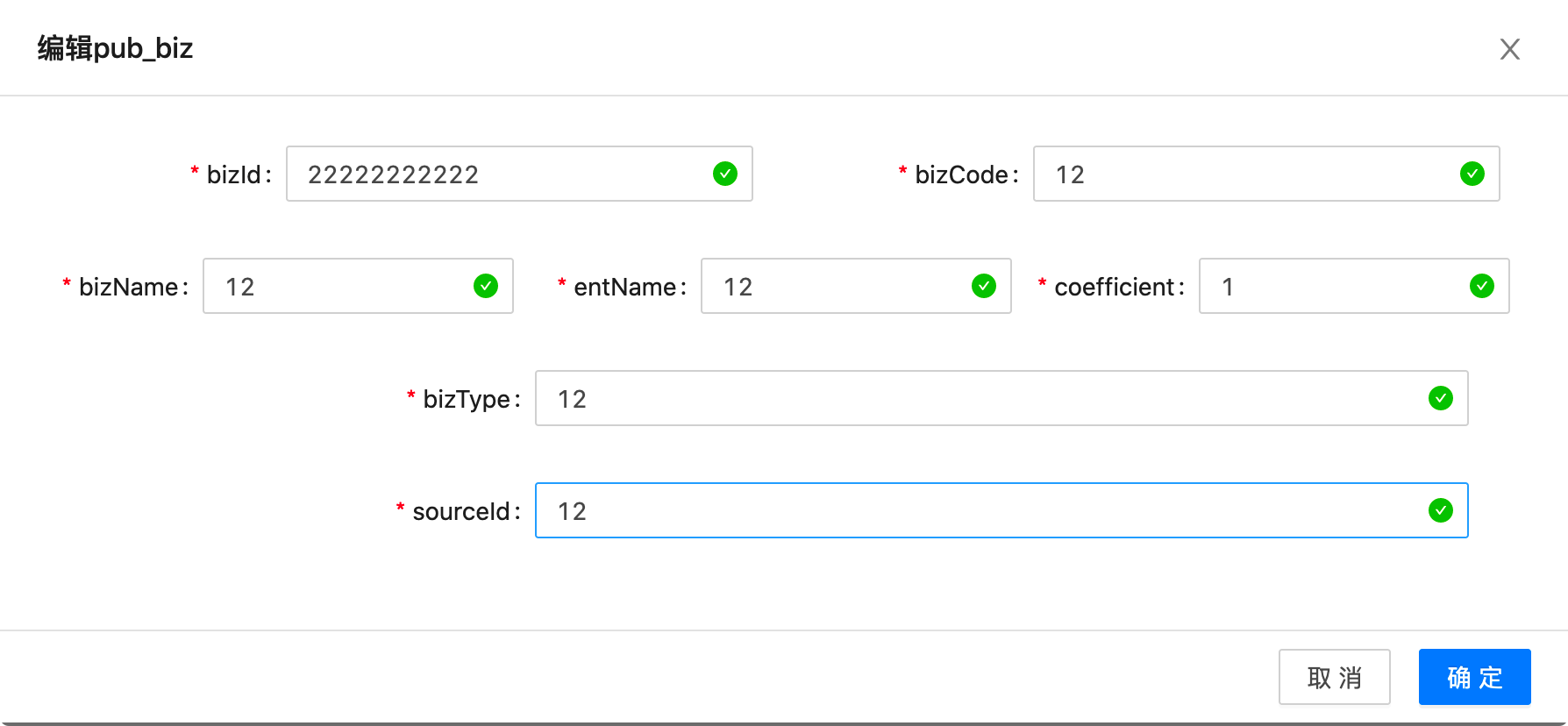Image resolution: width=1568 pixels, height=726 pixels.
Task: Click the 取消 cancel button
Action: (1335, 677)
